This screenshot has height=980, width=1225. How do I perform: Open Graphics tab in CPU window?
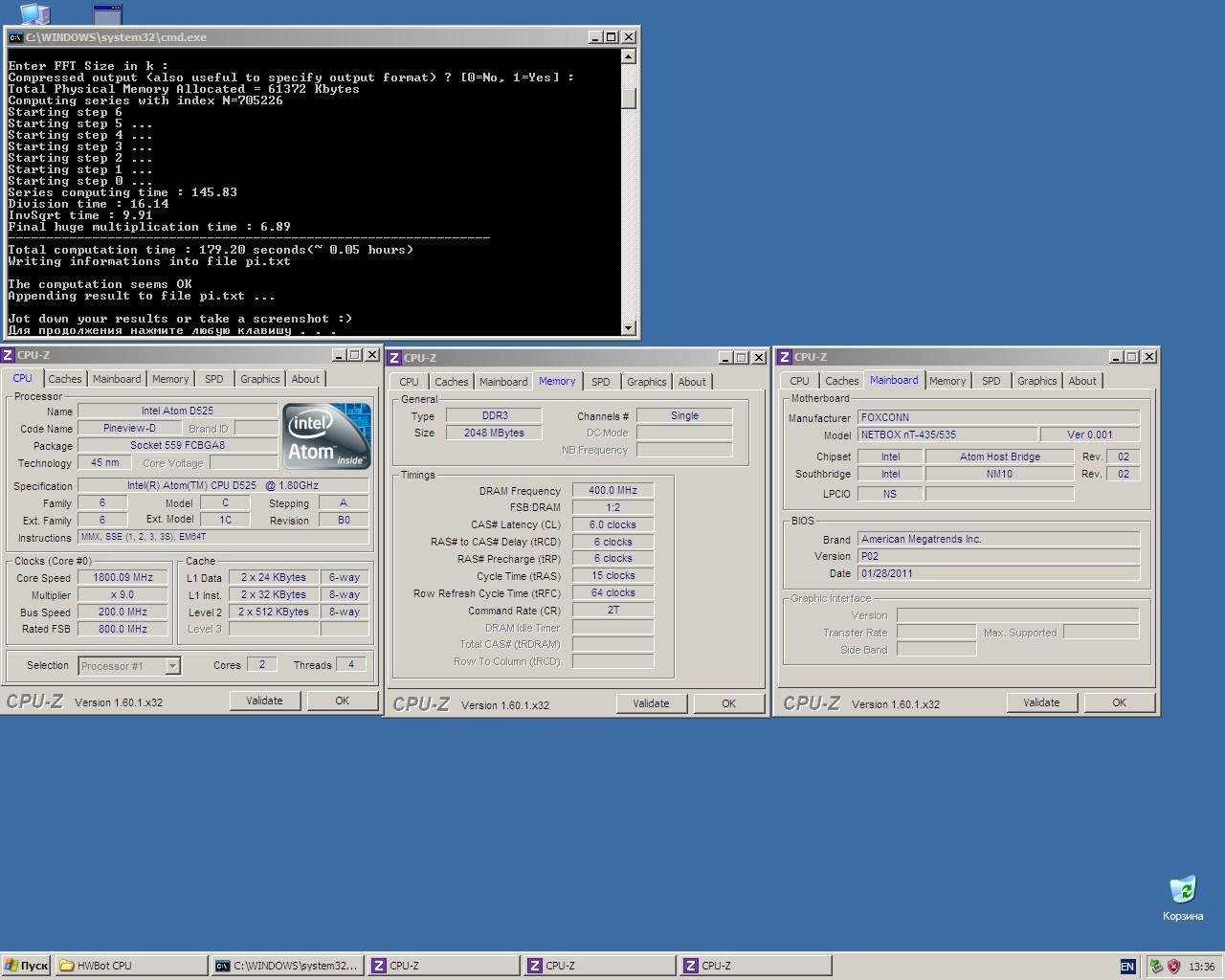pyautogui.click(x=260, y=379)
